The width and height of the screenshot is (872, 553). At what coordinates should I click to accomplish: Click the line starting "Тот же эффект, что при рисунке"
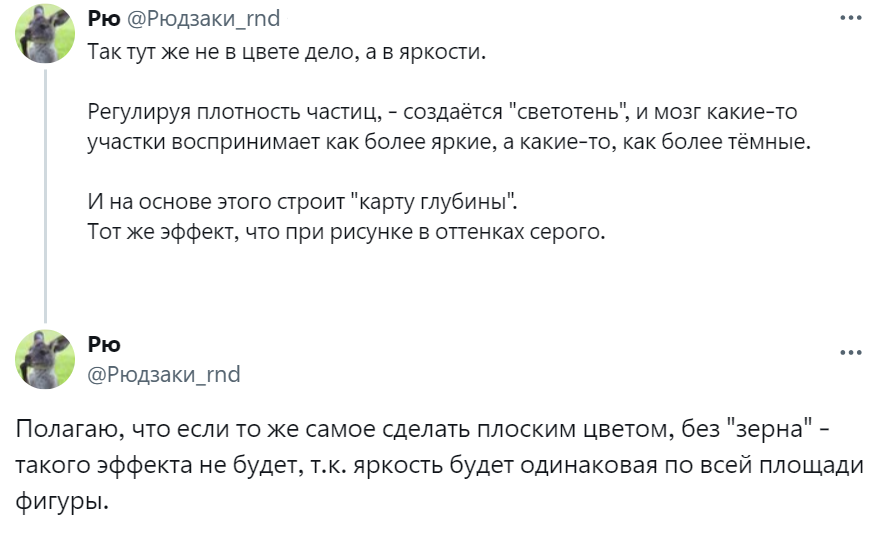click(x=347, y=234)
